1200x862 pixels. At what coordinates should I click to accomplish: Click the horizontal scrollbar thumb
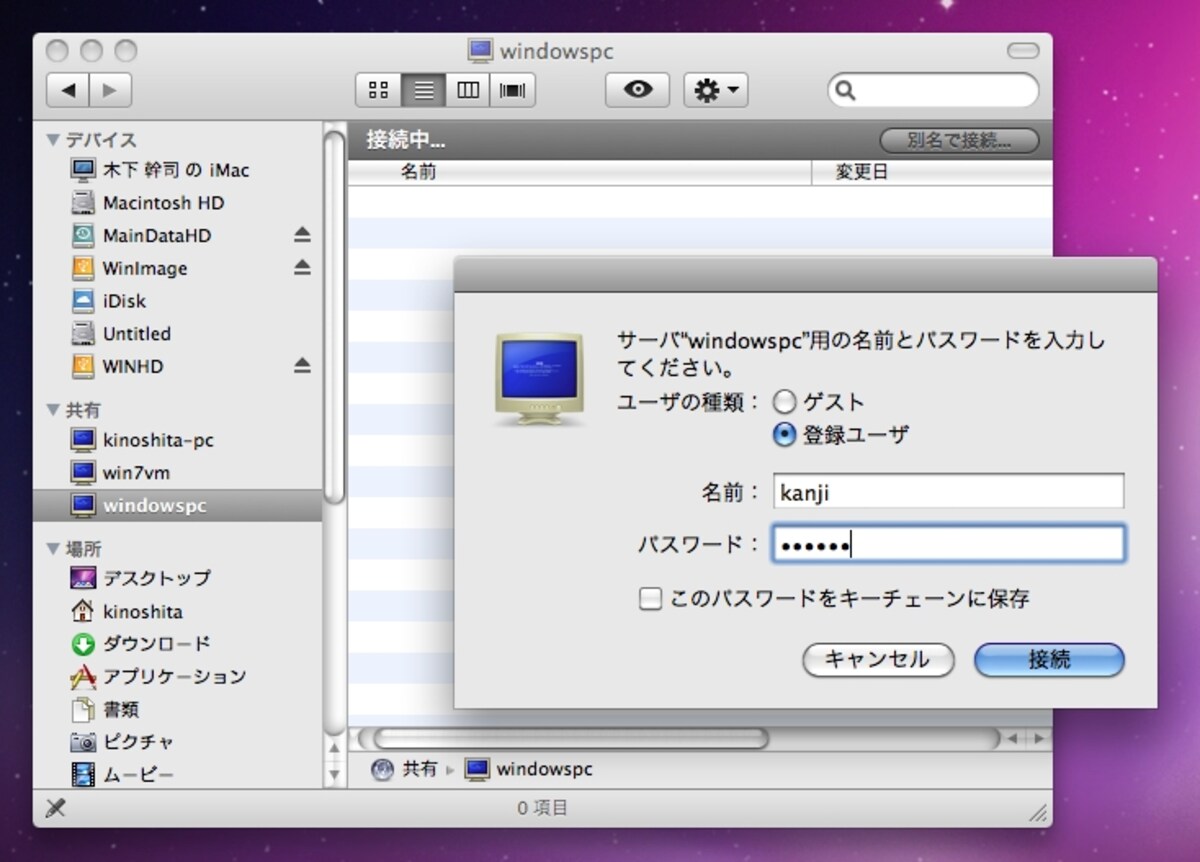click(x=570, y=739)
